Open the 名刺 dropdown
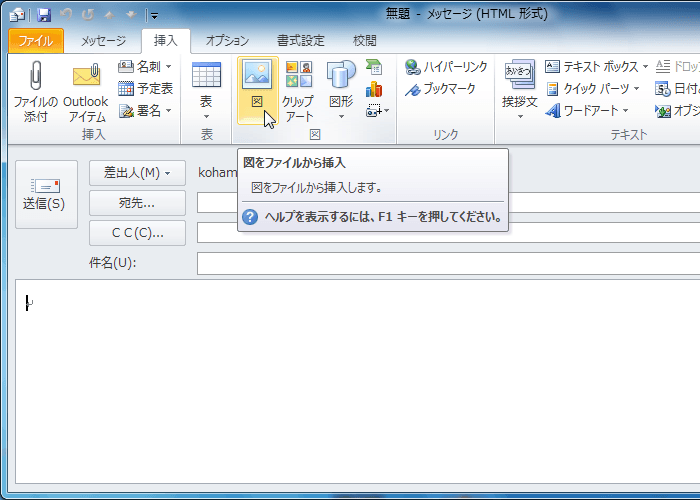Viewport: 700px width, 500px height. coord(145,67)
